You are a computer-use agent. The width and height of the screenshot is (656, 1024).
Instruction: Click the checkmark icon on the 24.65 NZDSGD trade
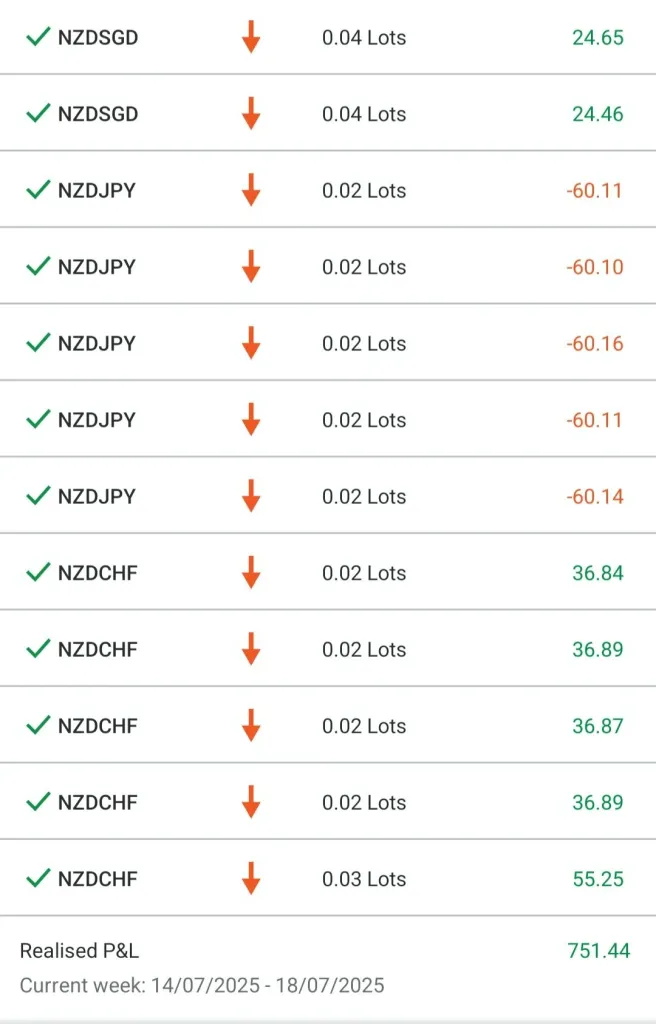click(38, 37)
